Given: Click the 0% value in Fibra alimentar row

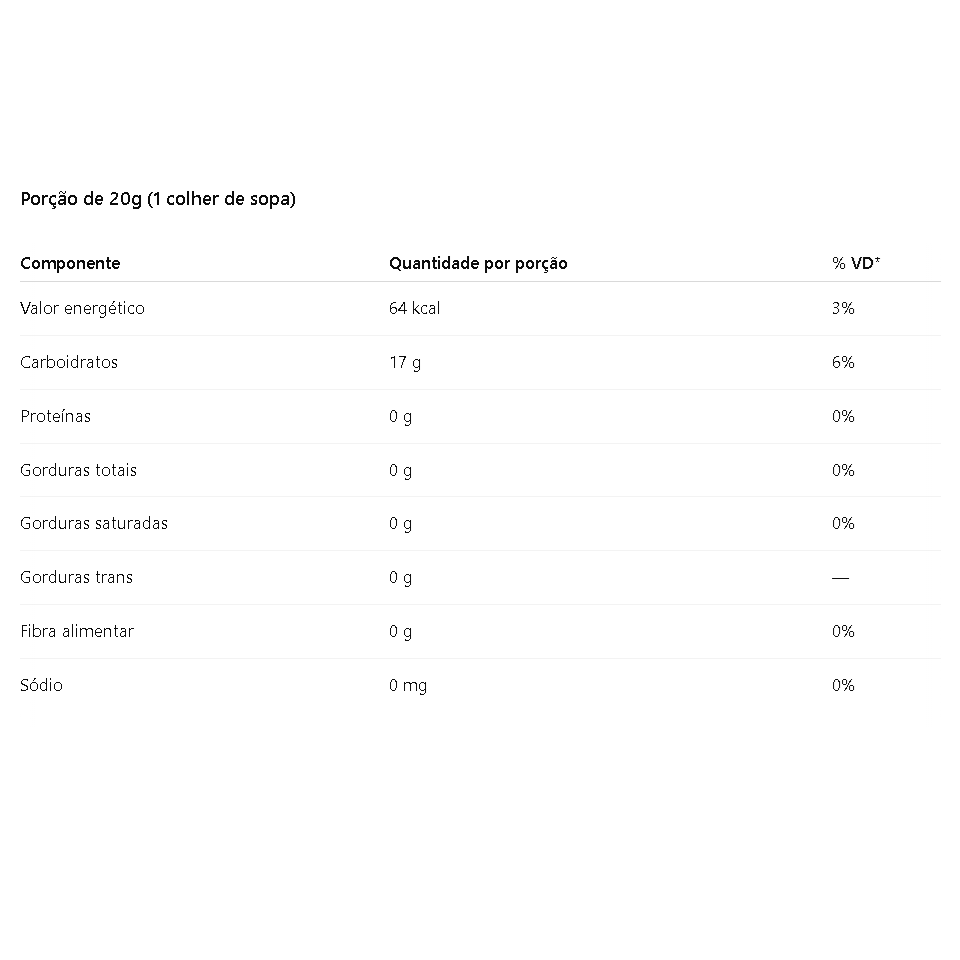Looking at the screenshot, I should pos(843,631).
